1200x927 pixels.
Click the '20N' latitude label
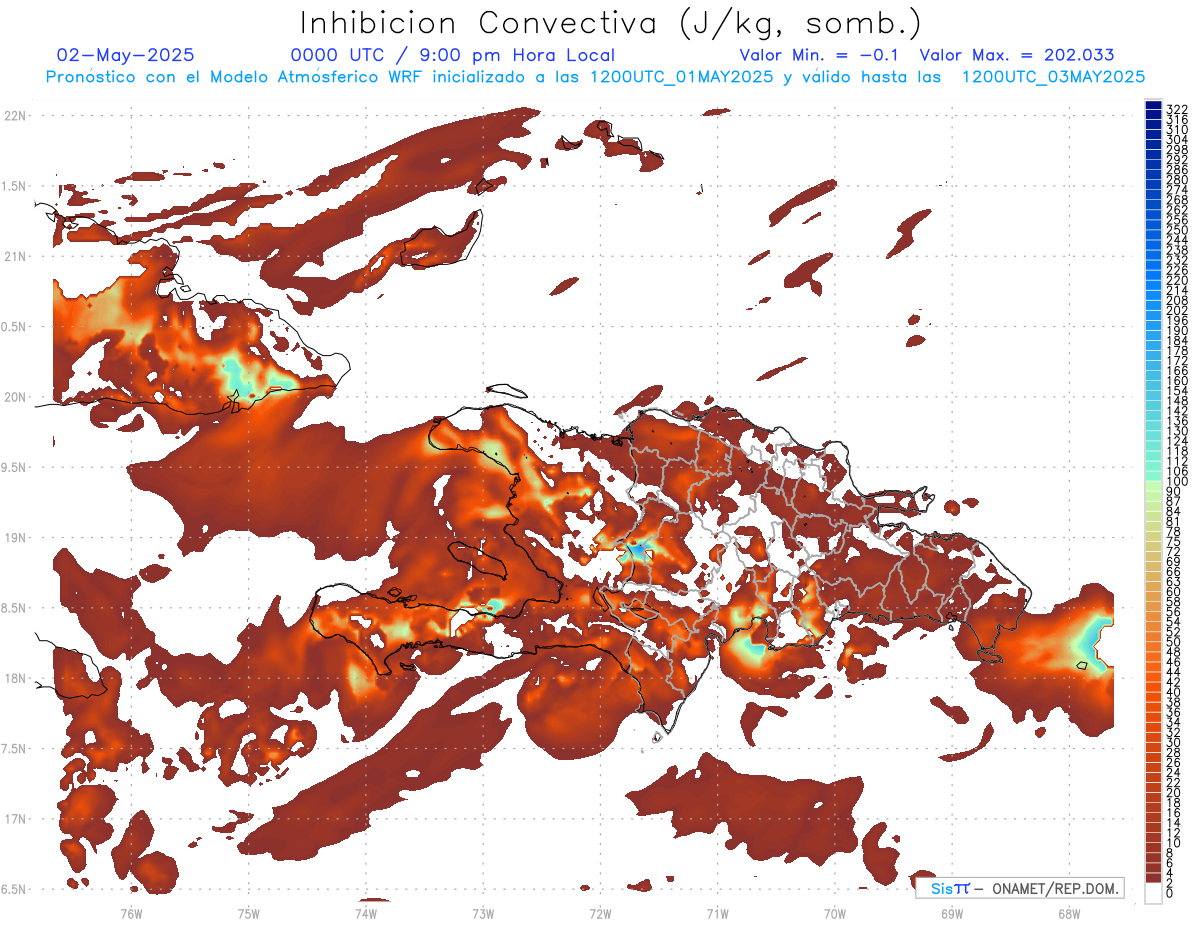pyautogui.click(x=15, y=397)
